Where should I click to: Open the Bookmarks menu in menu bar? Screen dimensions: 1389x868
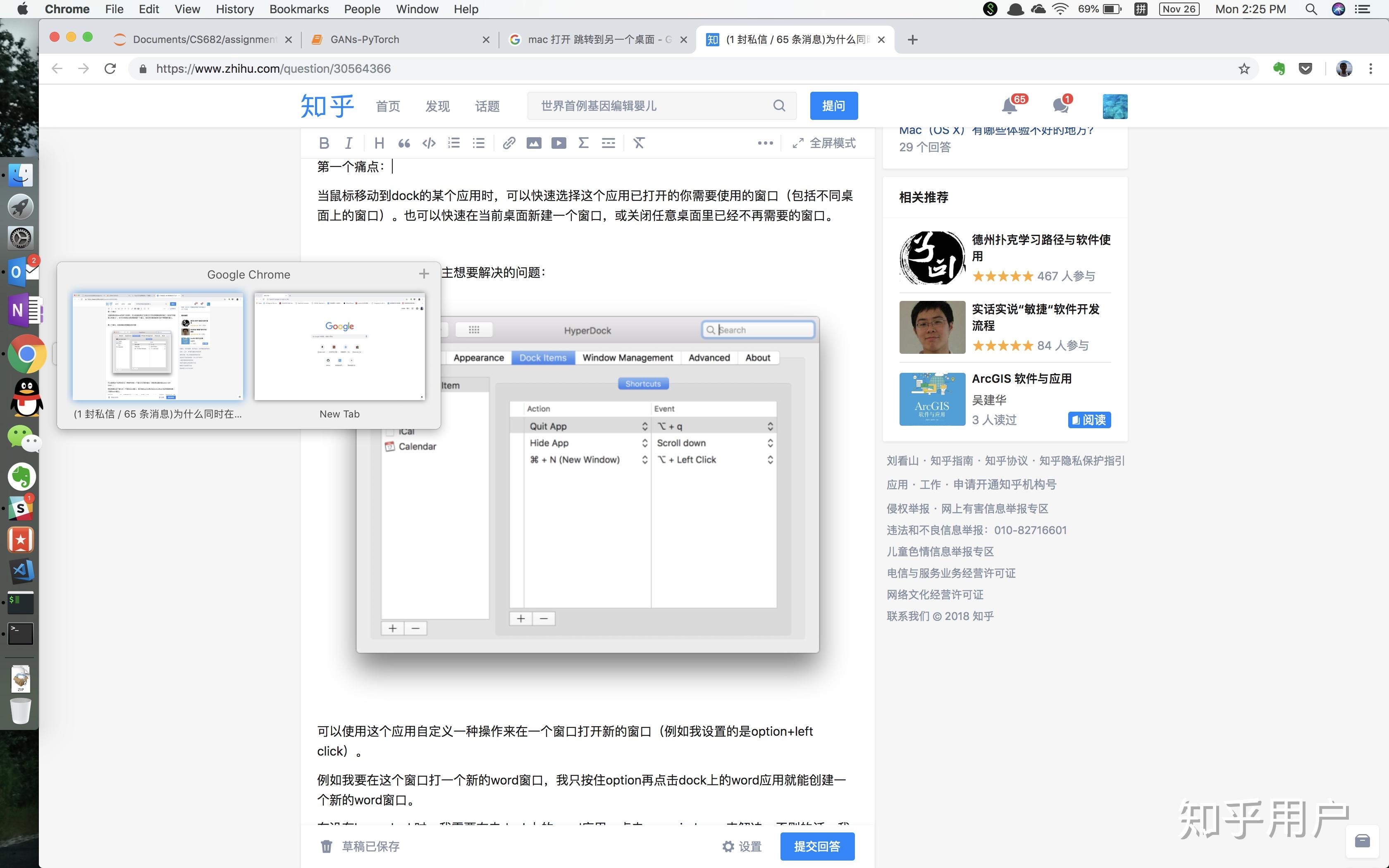298,9
